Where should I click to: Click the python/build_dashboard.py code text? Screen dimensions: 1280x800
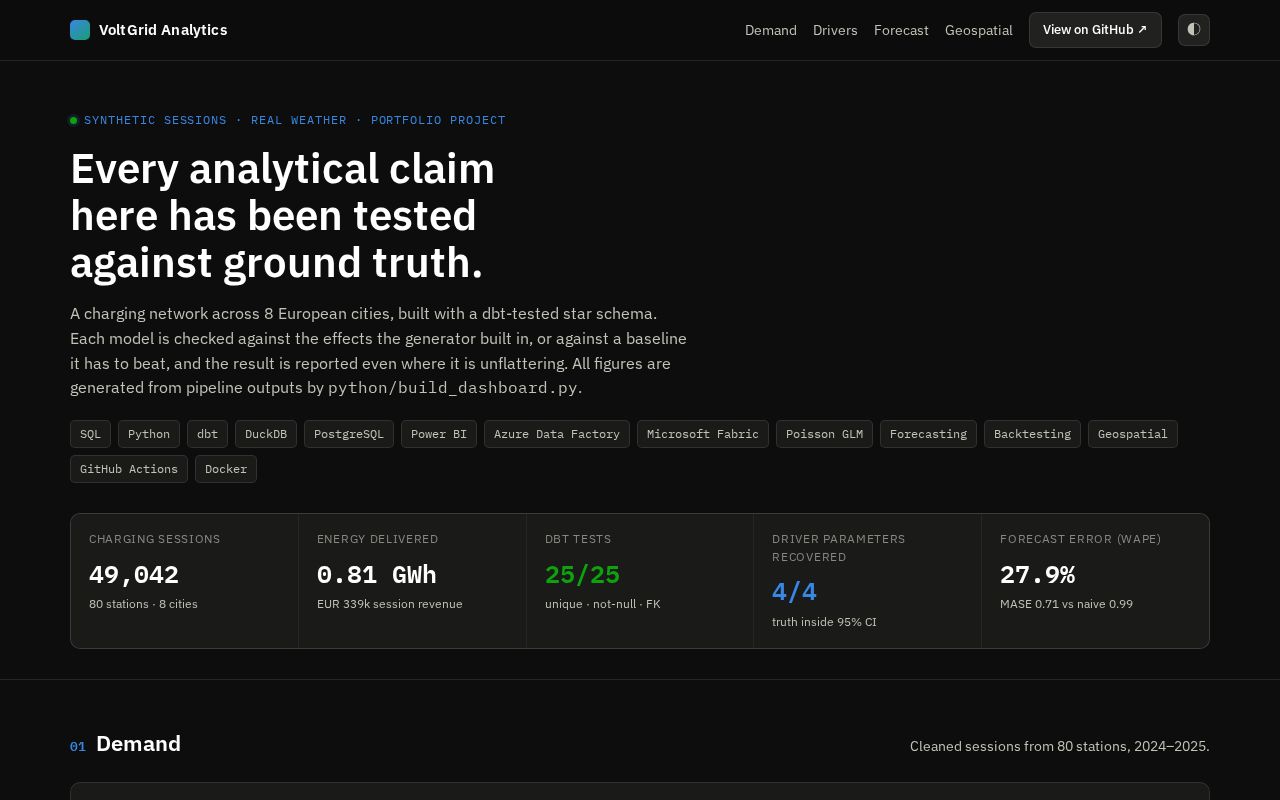tap(453, 388)
